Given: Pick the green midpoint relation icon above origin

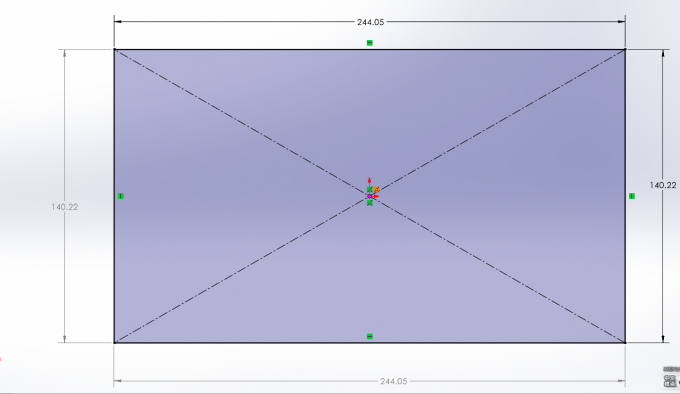Looking at the screenshot, I should point(369,189).
